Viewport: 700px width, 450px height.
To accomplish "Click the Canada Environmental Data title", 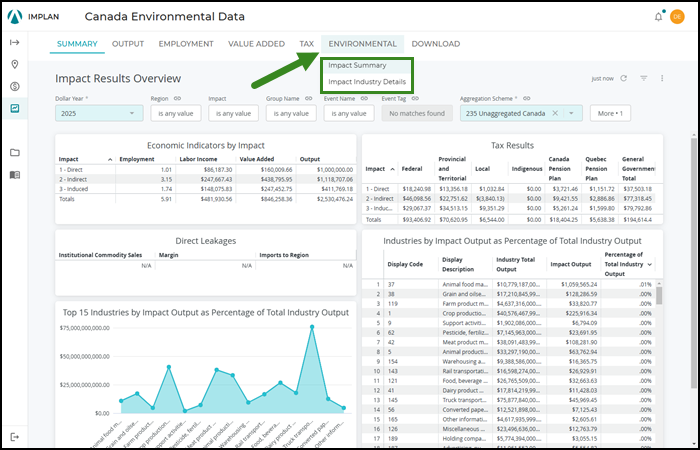I will click(x=164, y=17).
